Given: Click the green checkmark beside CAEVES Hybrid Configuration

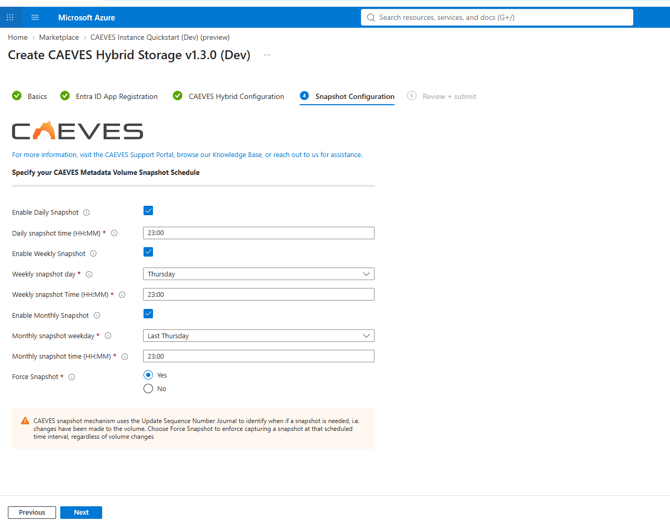Looking at the screenshot, I should [x=177, y=96].
